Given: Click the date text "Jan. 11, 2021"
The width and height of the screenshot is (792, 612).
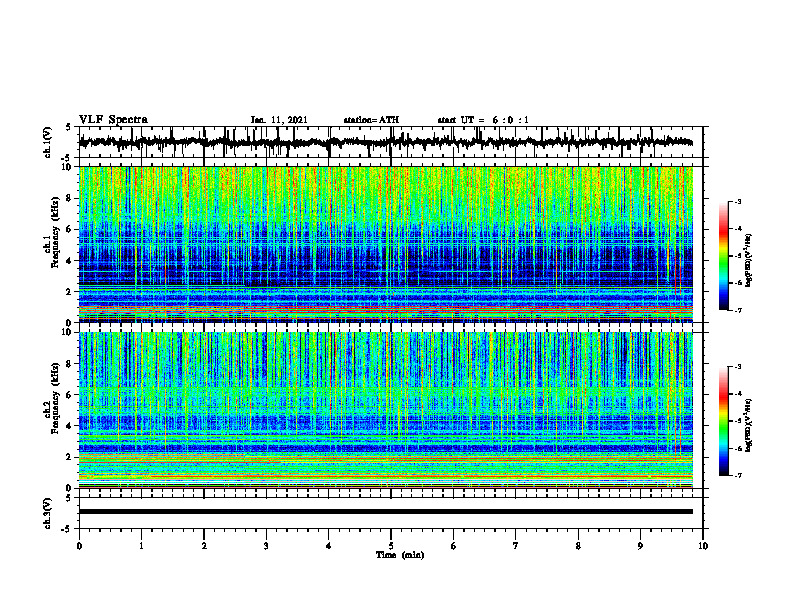Looking at the screenshot, I should 279,120.
